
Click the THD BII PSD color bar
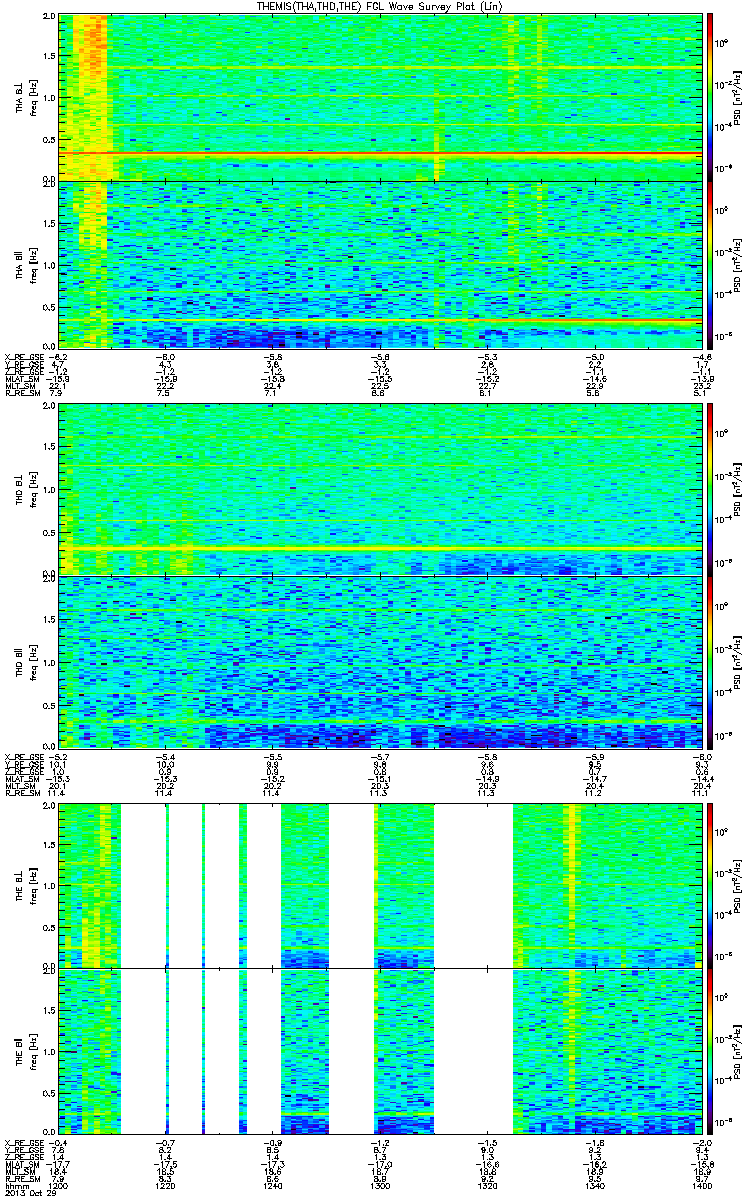[x=711, y=661]
